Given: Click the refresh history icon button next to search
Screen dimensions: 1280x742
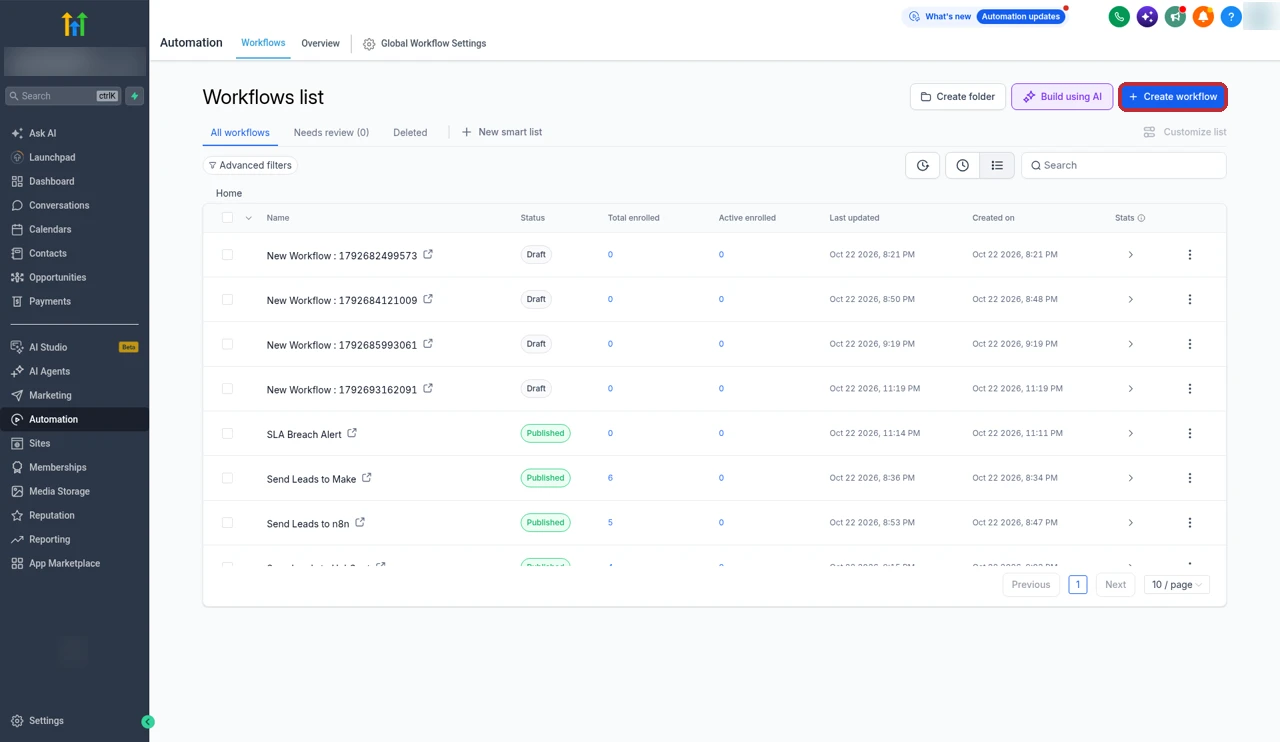Looking at the screenshot, I should 922,165.
